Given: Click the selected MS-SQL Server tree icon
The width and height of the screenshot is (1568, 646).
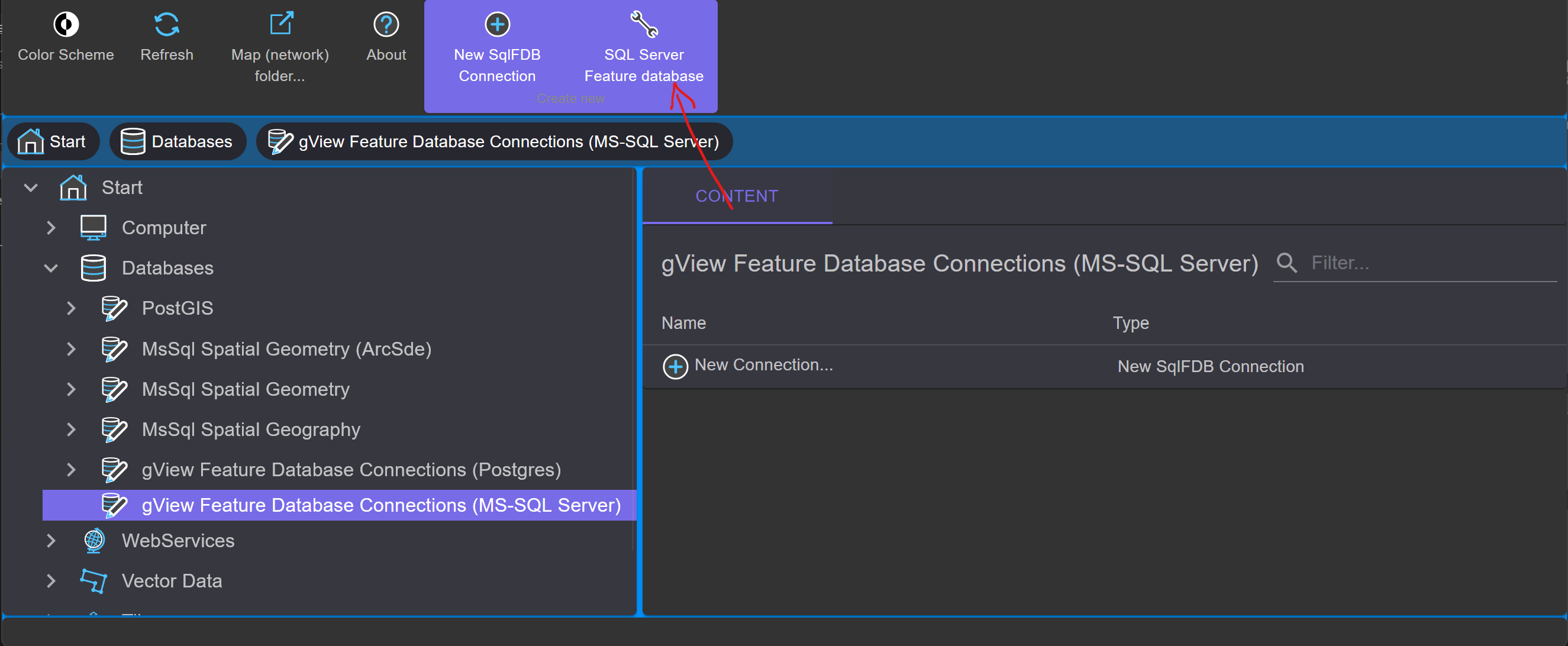Looking at the screenshot, I should coord(114,505).
